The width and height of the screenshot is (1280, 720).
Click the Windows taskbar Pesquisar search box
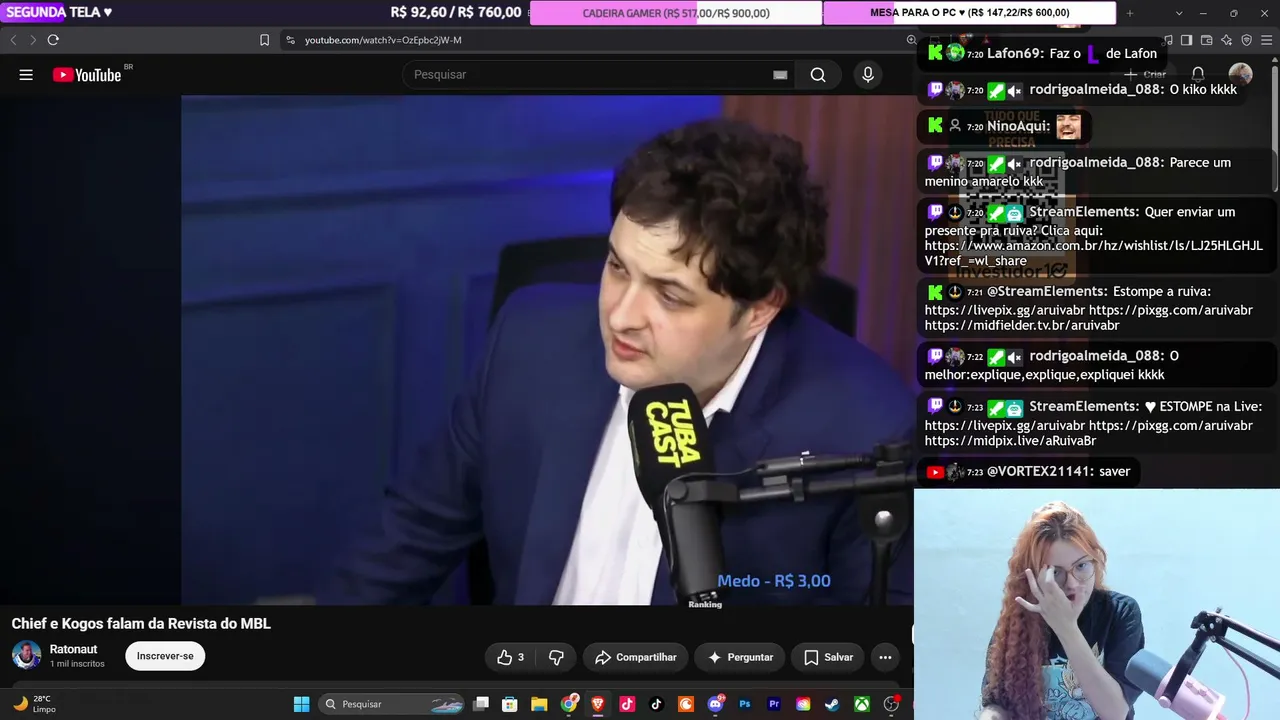[391, 704]
